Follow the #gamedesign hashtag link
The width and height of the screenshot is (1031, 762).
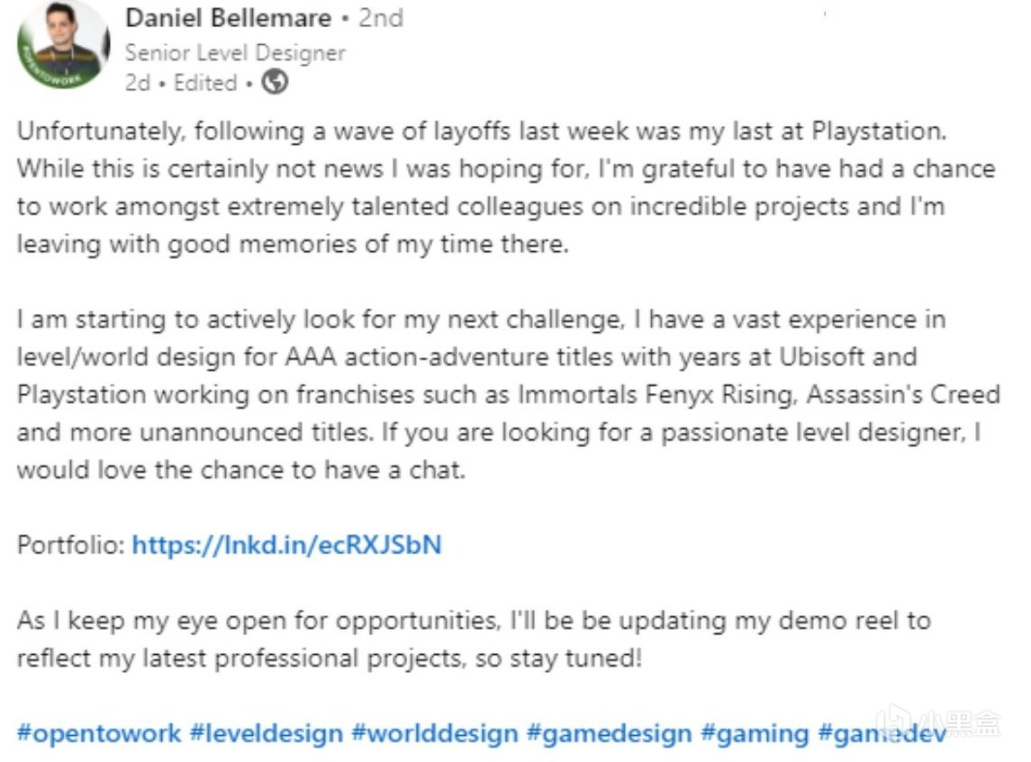[609, 733]
